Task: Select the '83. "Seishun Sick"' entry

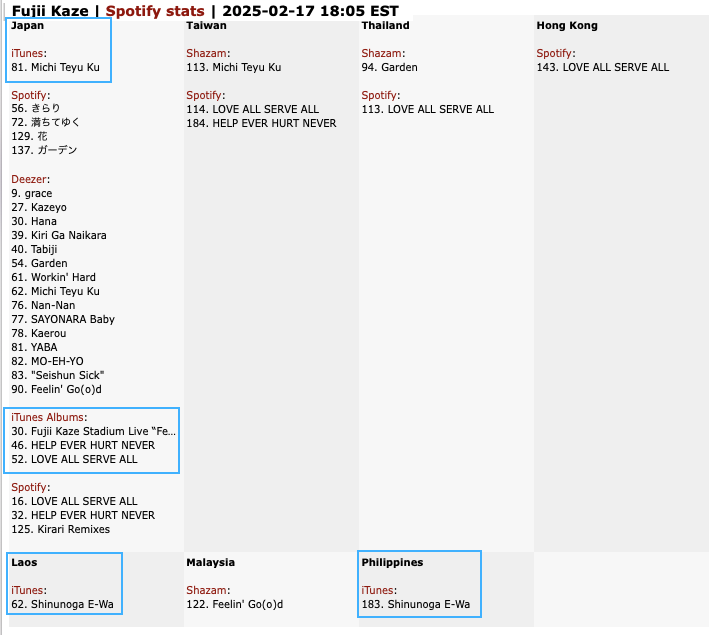Action: point(58,376)
